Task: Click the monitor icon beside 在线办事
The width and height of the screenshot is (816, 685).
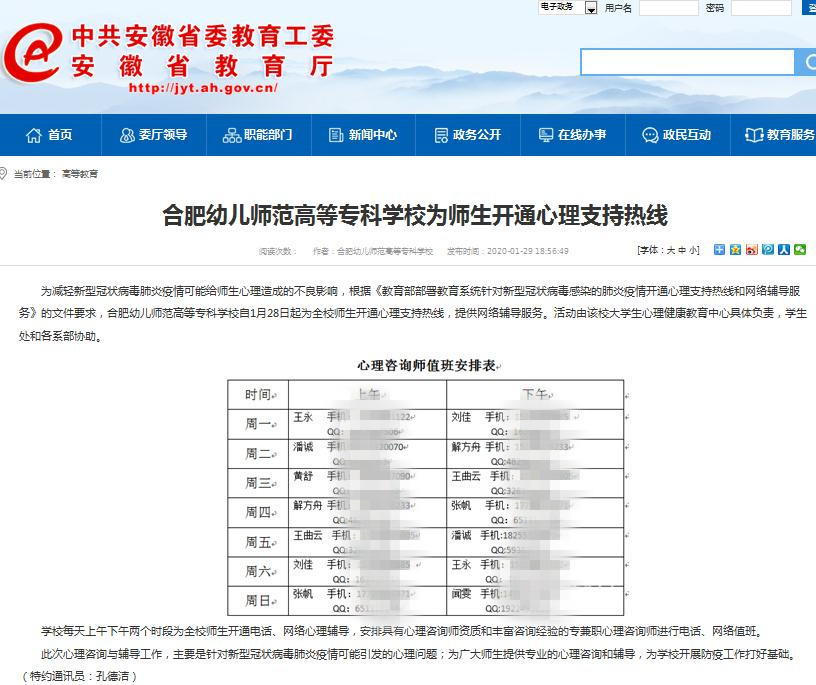Action: (545, 135)
